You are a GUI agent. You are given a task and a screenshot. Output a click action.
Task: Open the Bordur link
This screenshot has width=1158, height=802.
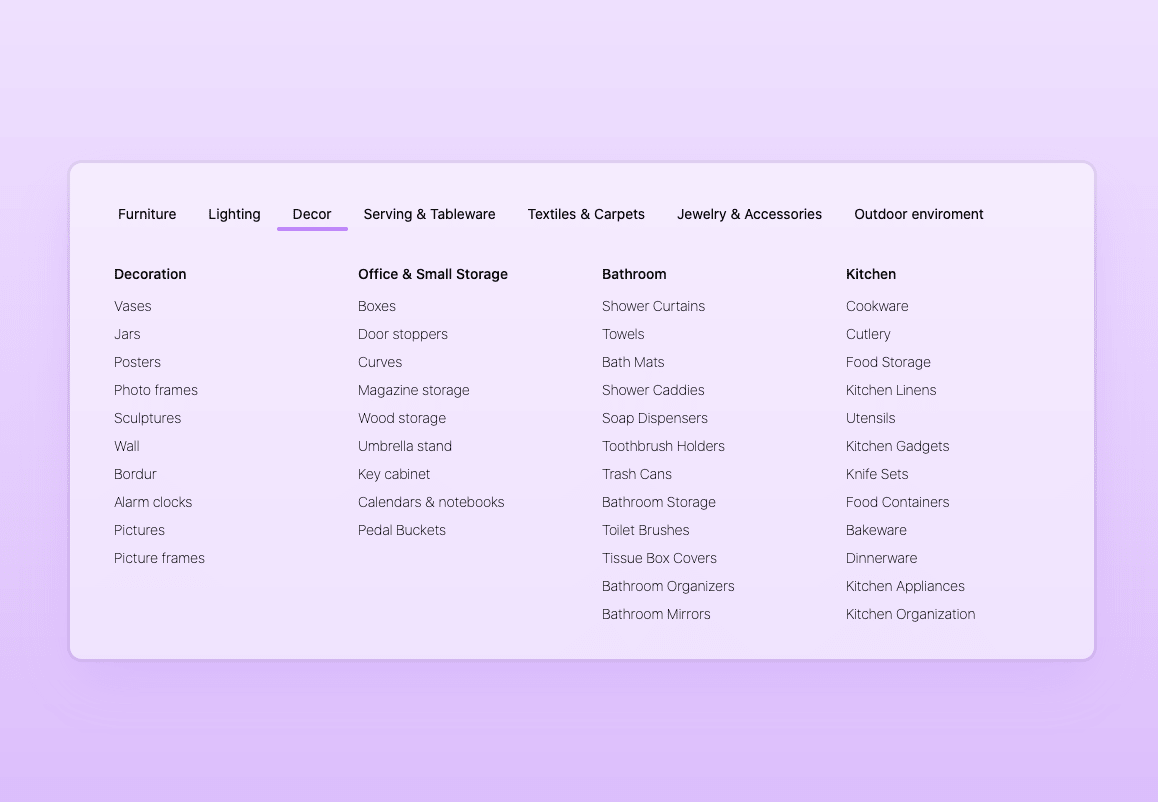pos(135,474)
